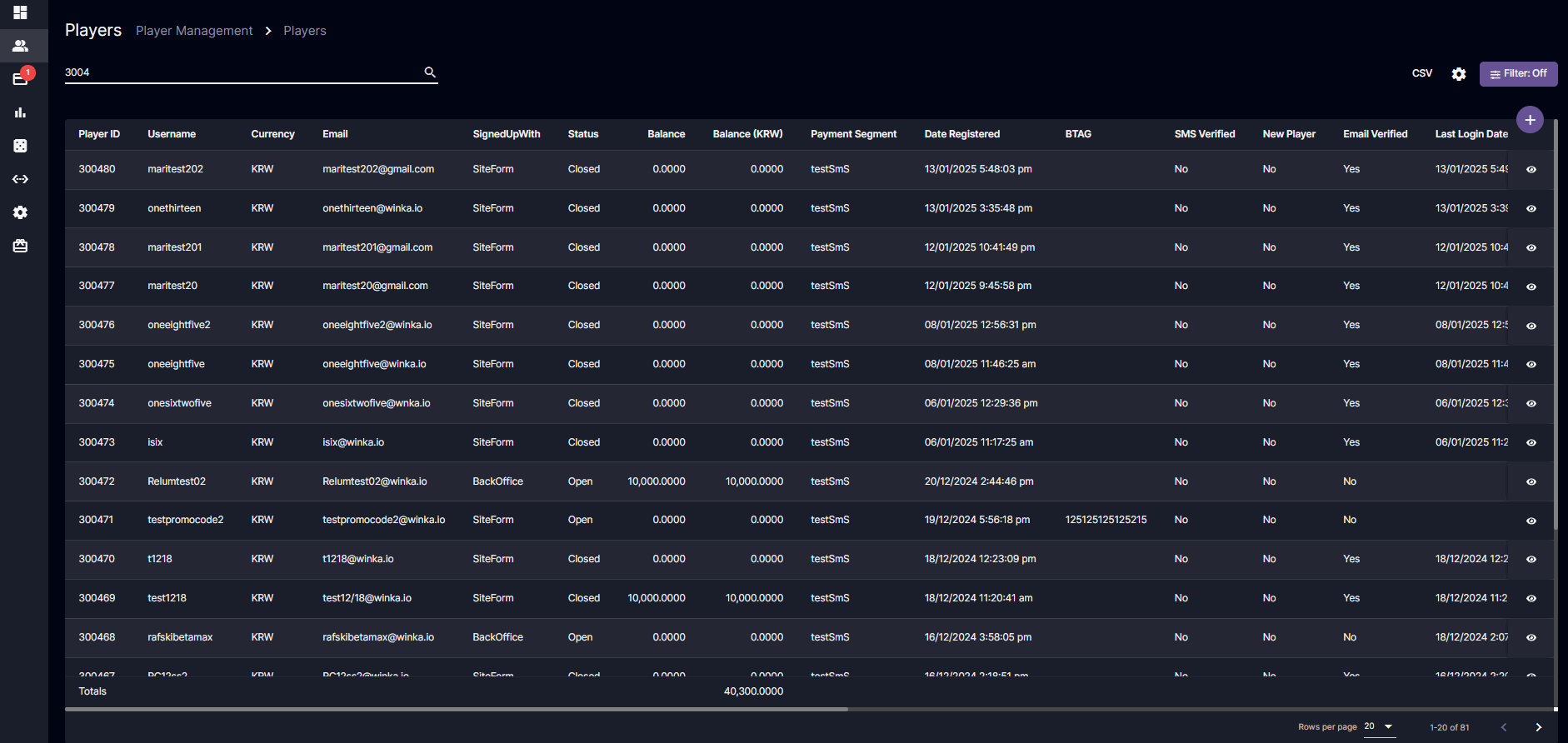
Task: Toggle the Filter: Off button
Action: point(1518,74)
